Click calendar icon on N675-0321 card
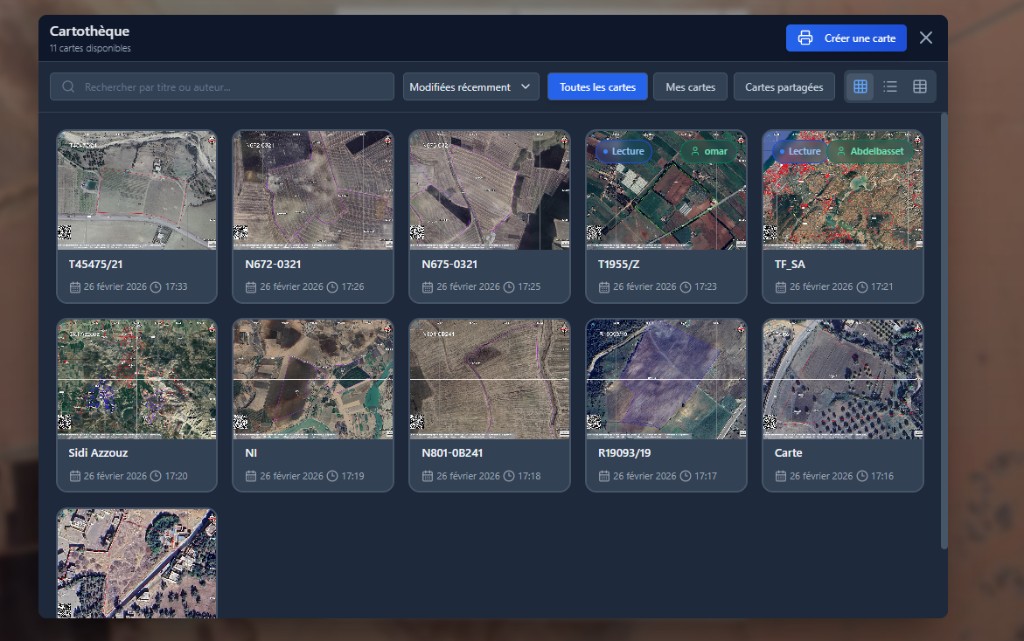The image size is (1024, 641). [x=427, y=287]
